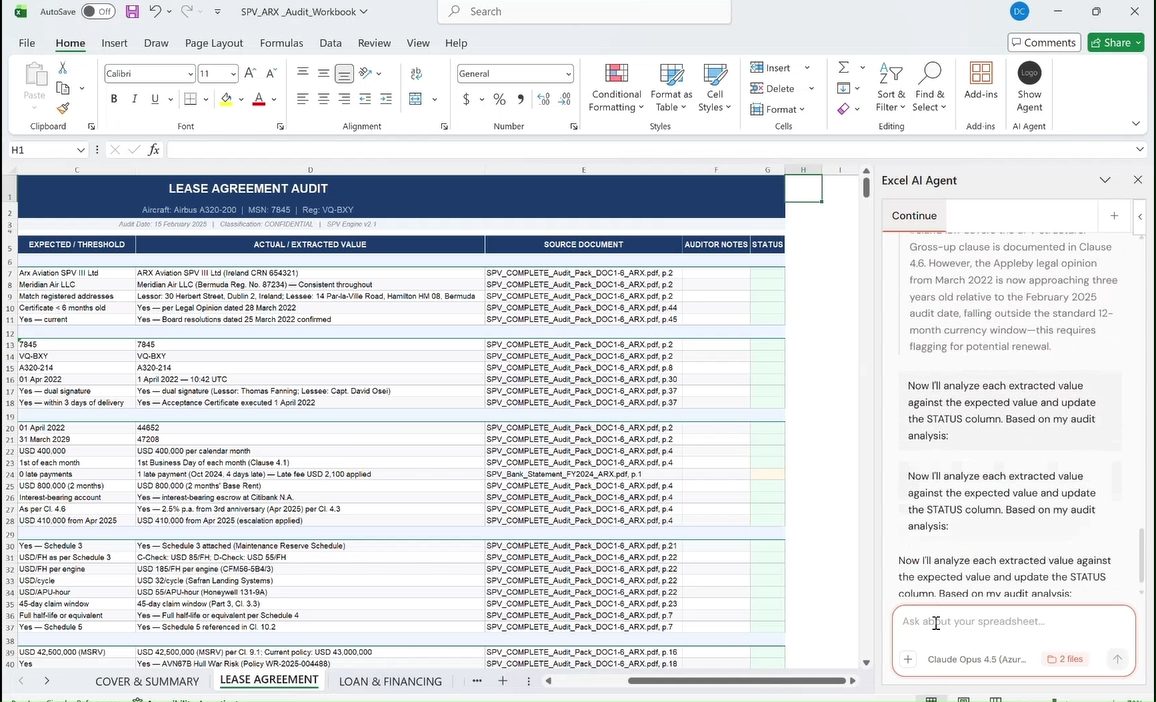This screenshot has width=1156, height=702.
Task: Click the Ask about your spreadsheet input
Action: click(x=1013, y=622)
